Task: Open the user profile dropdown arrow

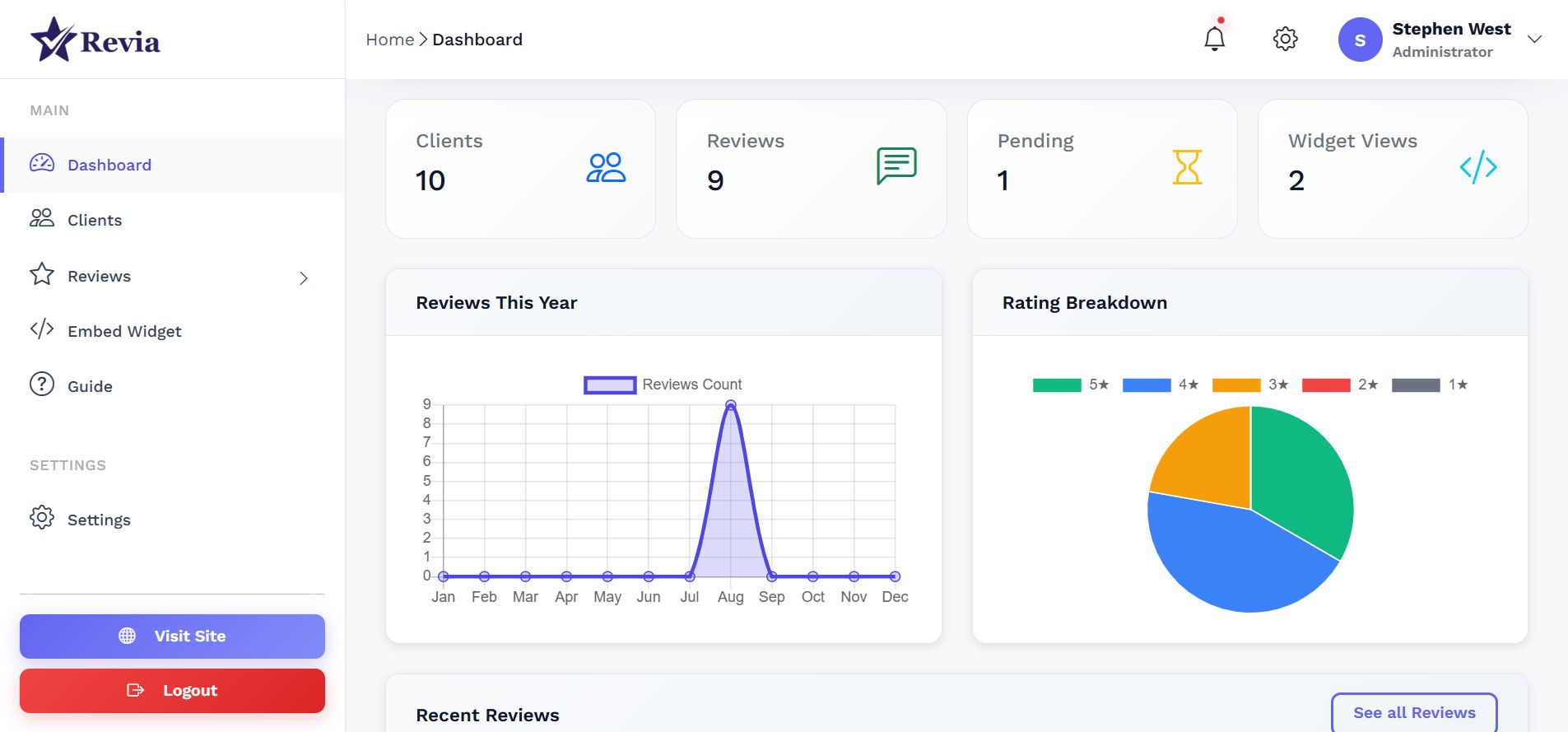Action: [x=1534, y=40]
